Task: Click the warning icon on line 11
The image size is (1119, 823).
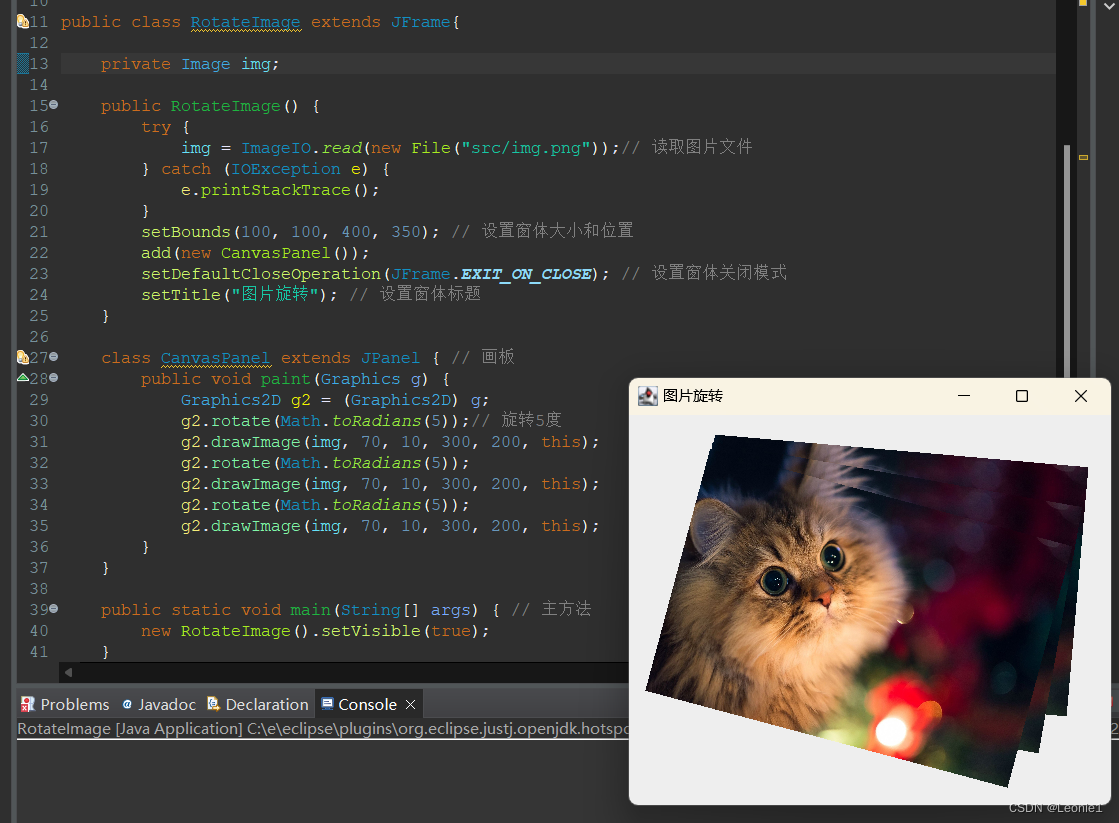Action: [x=22, y=21]
